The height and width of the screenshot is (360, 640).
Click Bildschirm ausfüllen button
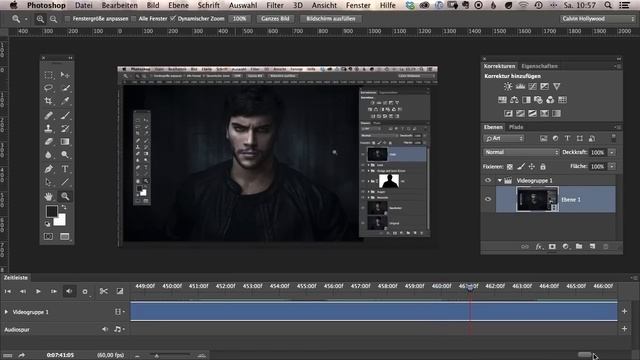(x=331, y=19)
